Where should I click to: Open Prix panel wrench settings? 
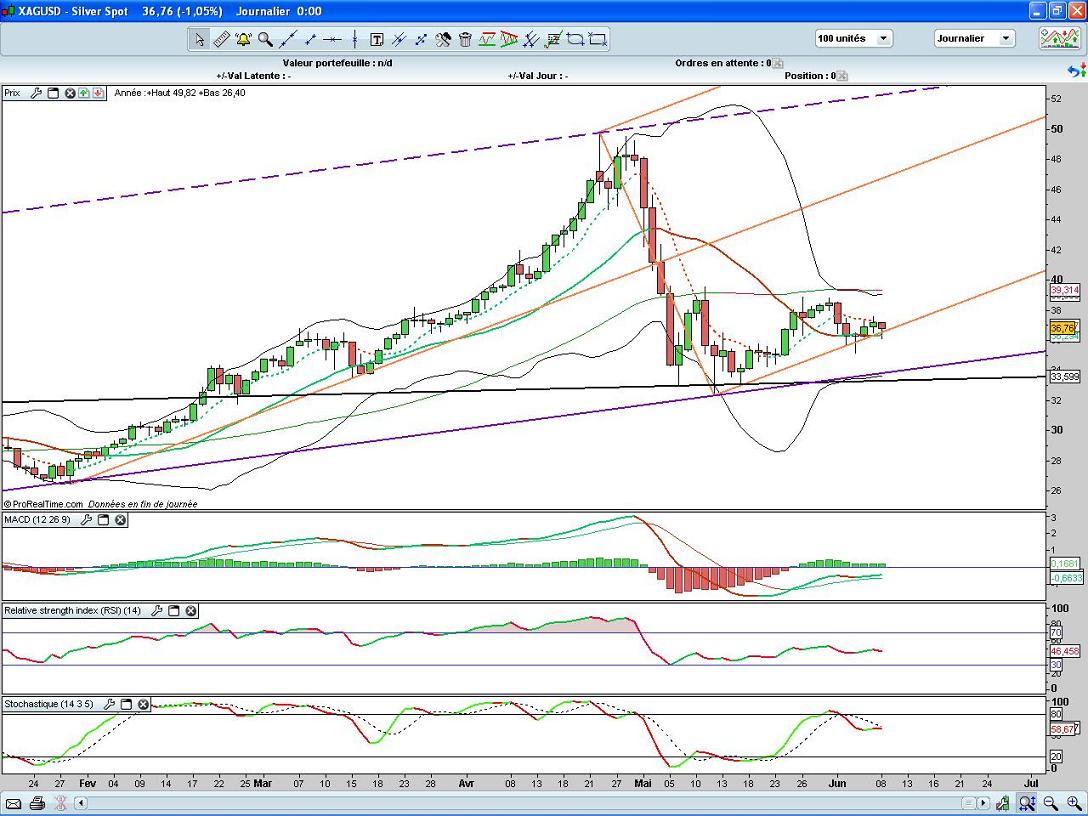[x=36, y=93]
